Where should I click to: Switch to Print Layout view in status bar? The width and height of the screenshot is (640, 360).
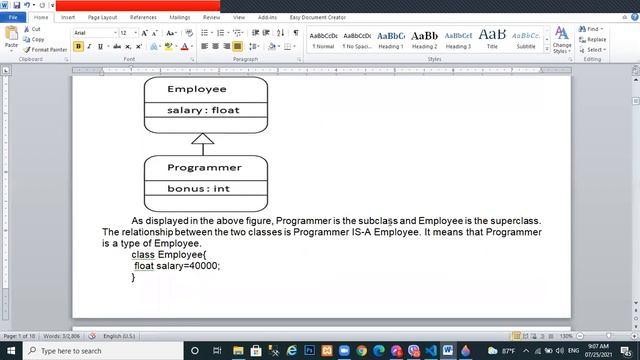click(x=516, y=336)
